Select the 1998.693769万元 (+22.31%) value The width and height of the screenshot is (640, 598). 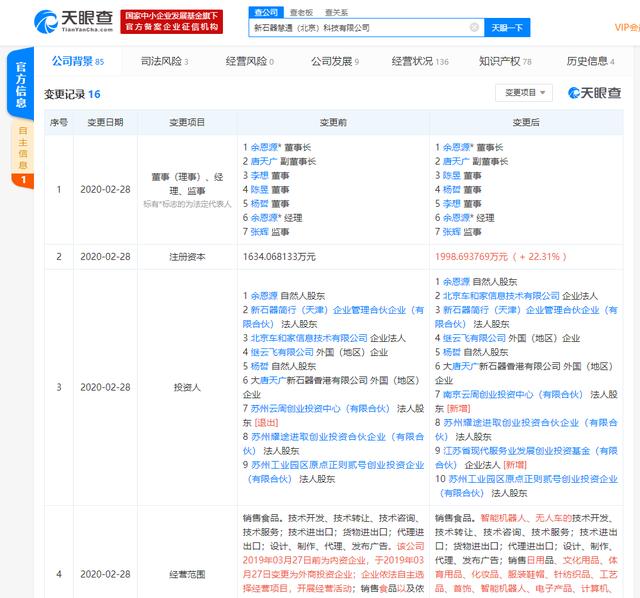click(x=501, y=257)
